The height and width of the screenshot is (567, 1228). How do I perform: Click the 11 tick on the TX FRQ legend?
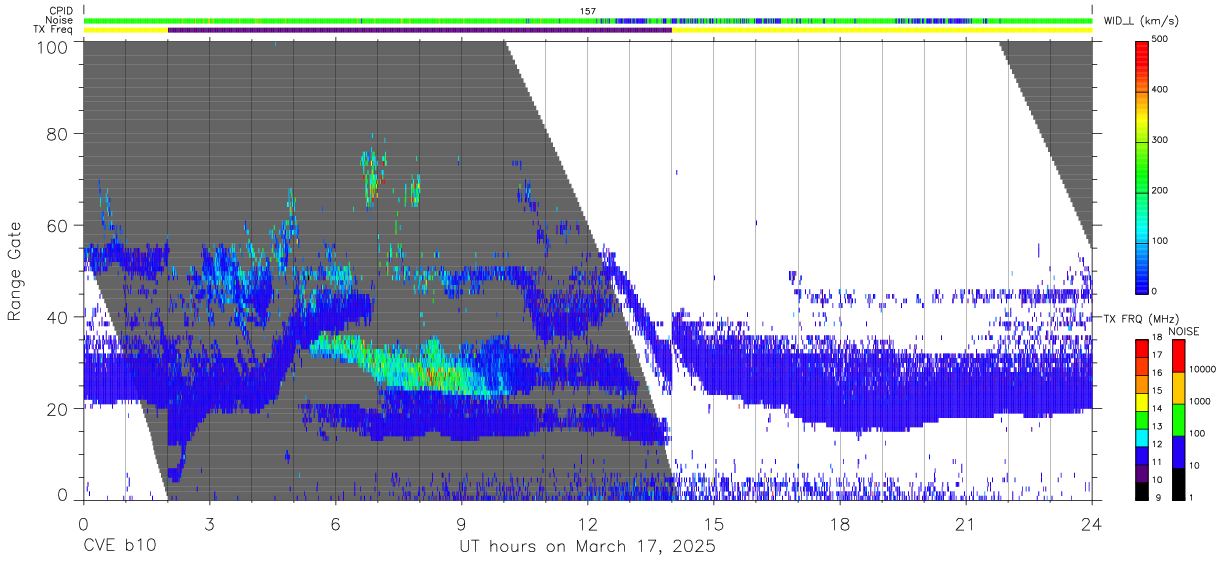(x=1158, y=462)
